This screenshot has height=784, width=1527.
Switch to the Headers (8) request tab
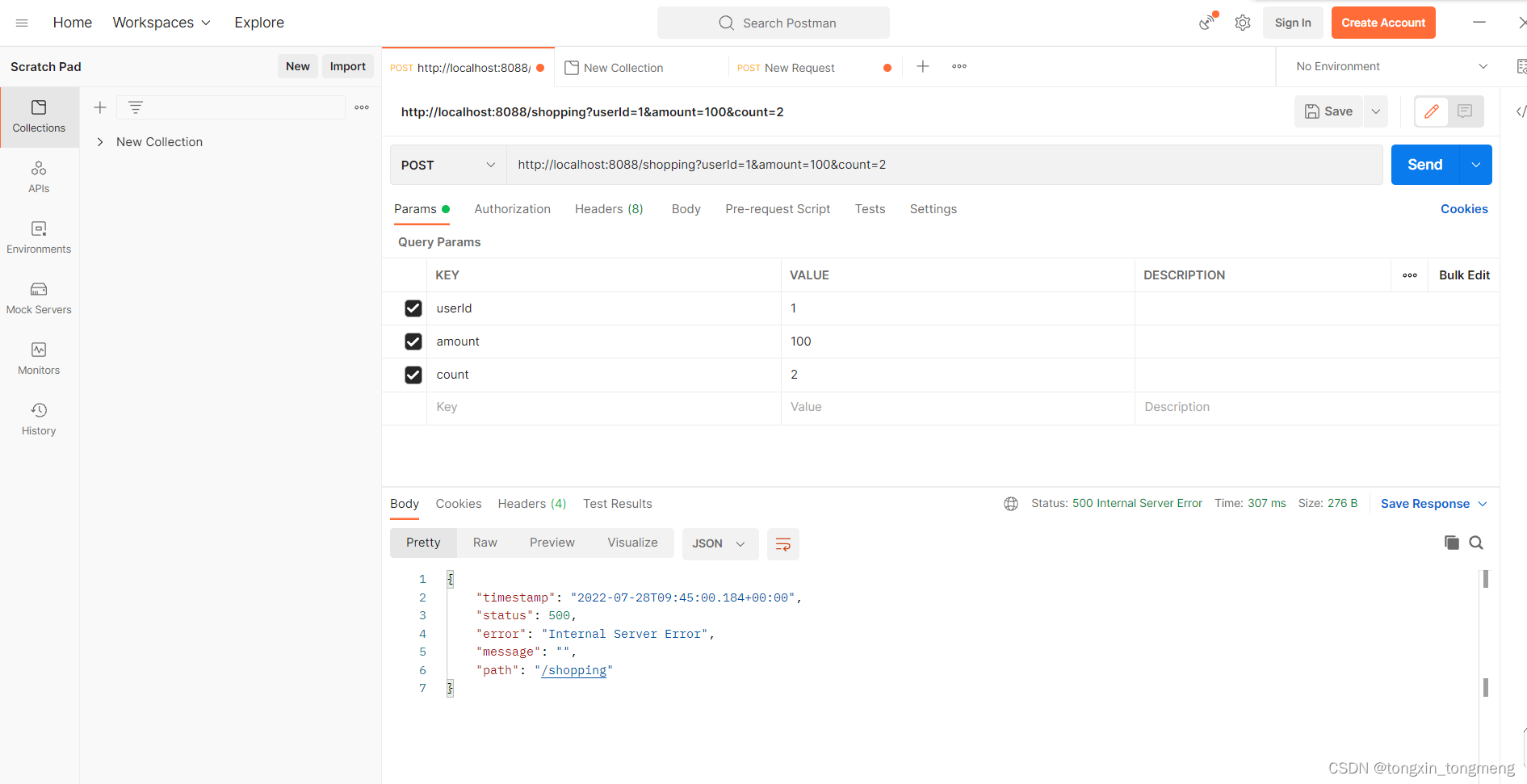[609, 209]
